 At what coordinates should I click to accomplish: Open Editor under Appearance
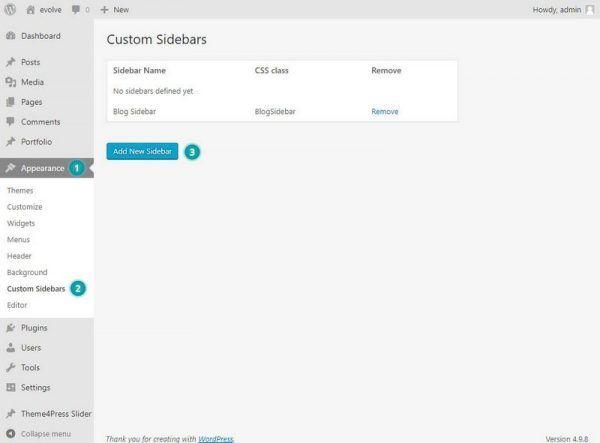(x=17, y=305)
